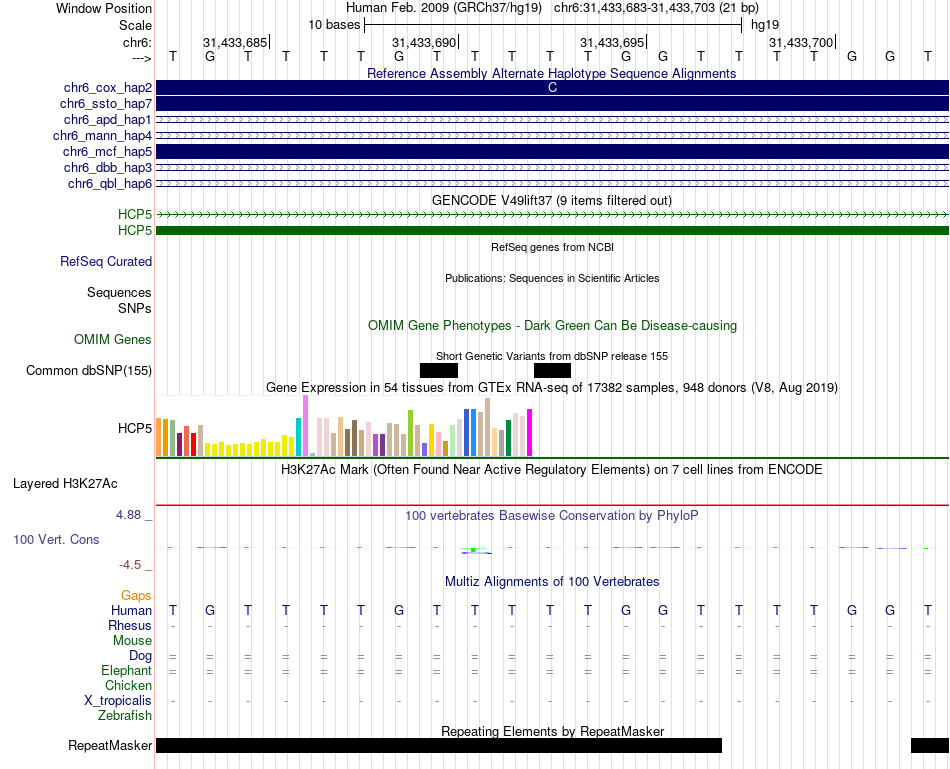Click the 31,433,690 position ruler label
The width and height of the screenshot is (950, 769).
click(424, 42)
